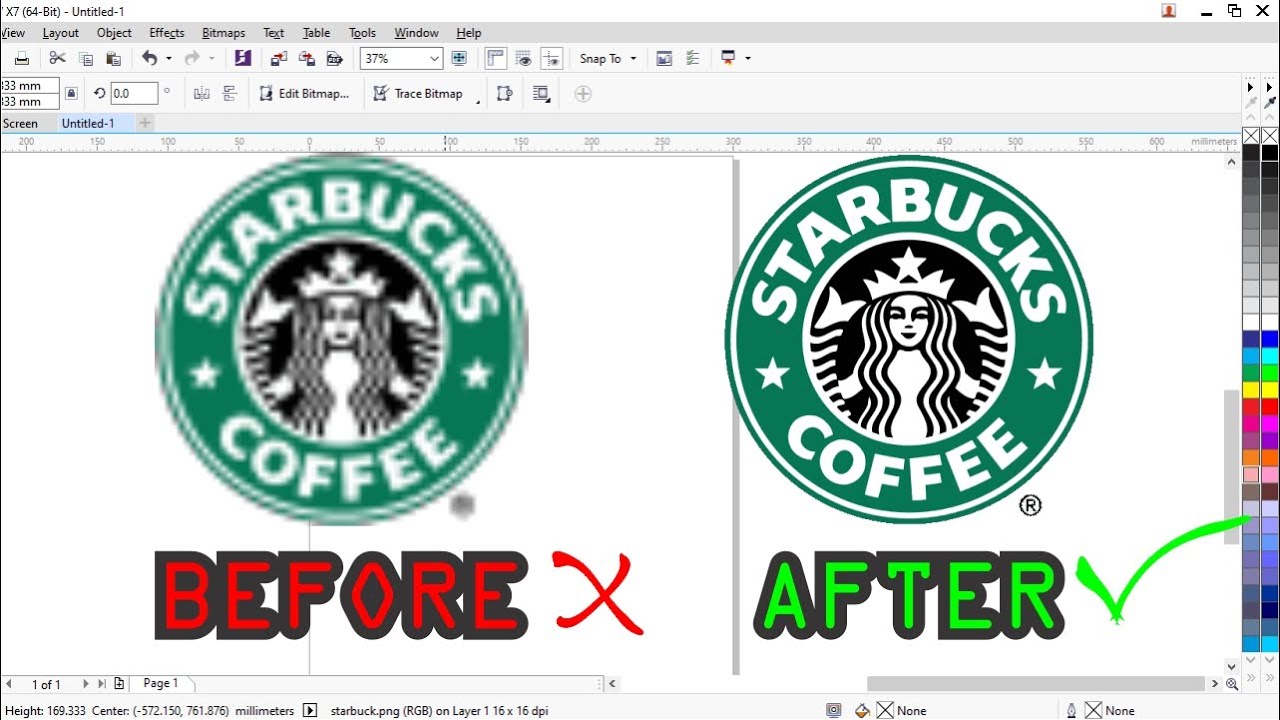The width and height of the screenshot is (1280, 720).
Task: Click Publish to PDF icon
Action: (x=335, y=59)
